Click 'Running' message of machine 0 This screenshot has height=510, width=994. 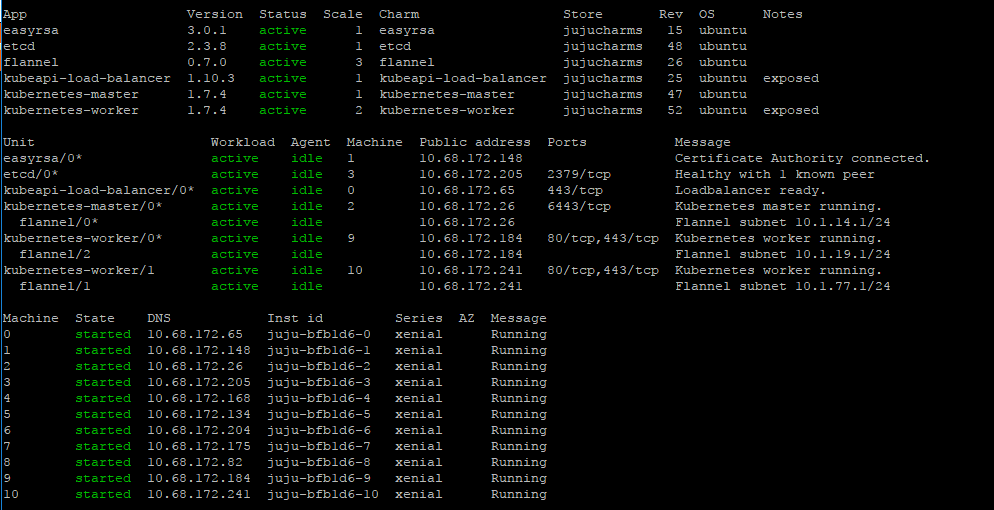[x=519, y=334]
